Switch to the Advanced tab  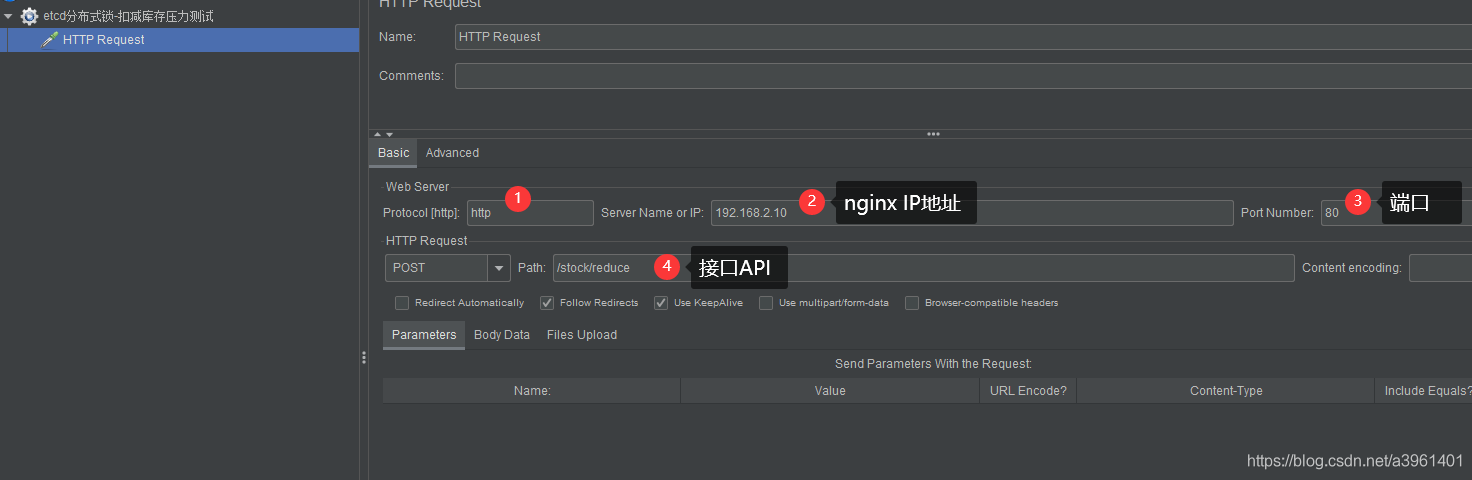click(452, 153)
